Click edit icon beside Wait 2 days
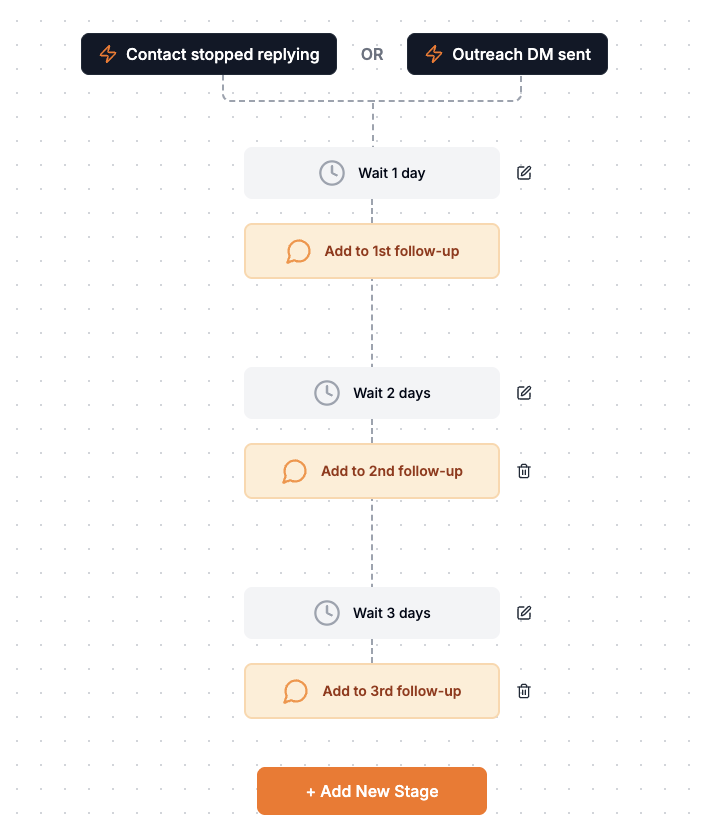 pyautogui.click(x=524, y=393)
